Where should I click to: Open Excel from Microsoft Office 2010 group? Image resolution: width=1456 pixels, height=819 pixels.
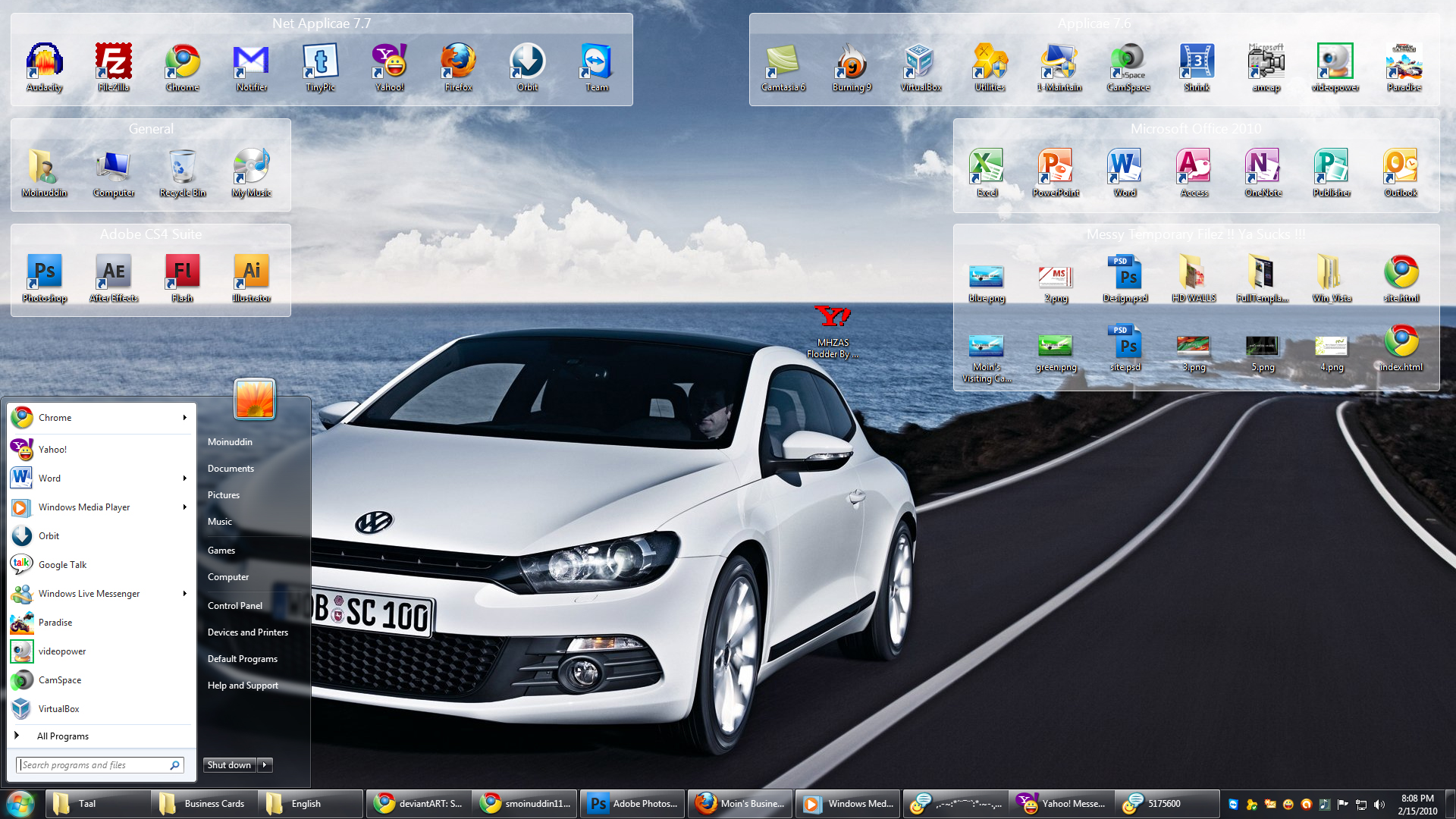point(987,173)
